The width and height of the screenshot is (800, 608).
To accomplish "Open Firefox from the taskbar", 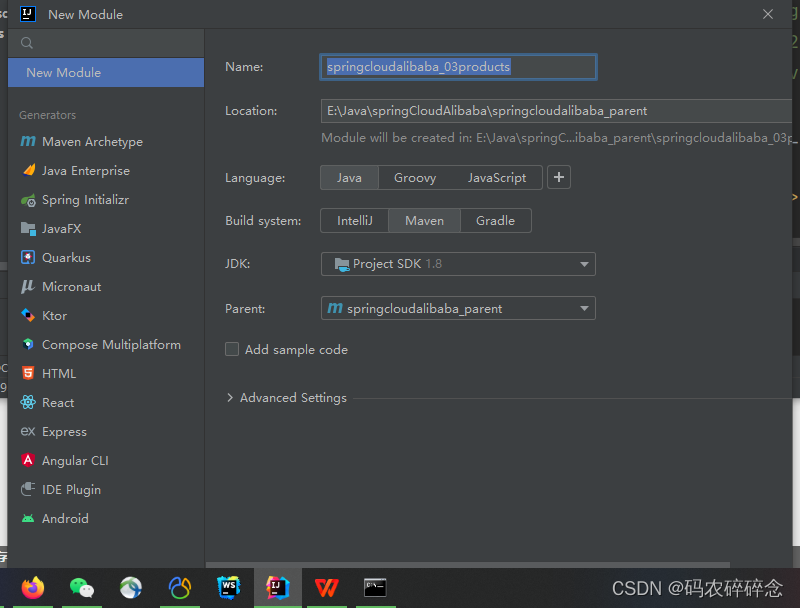I will pos(33,588).
